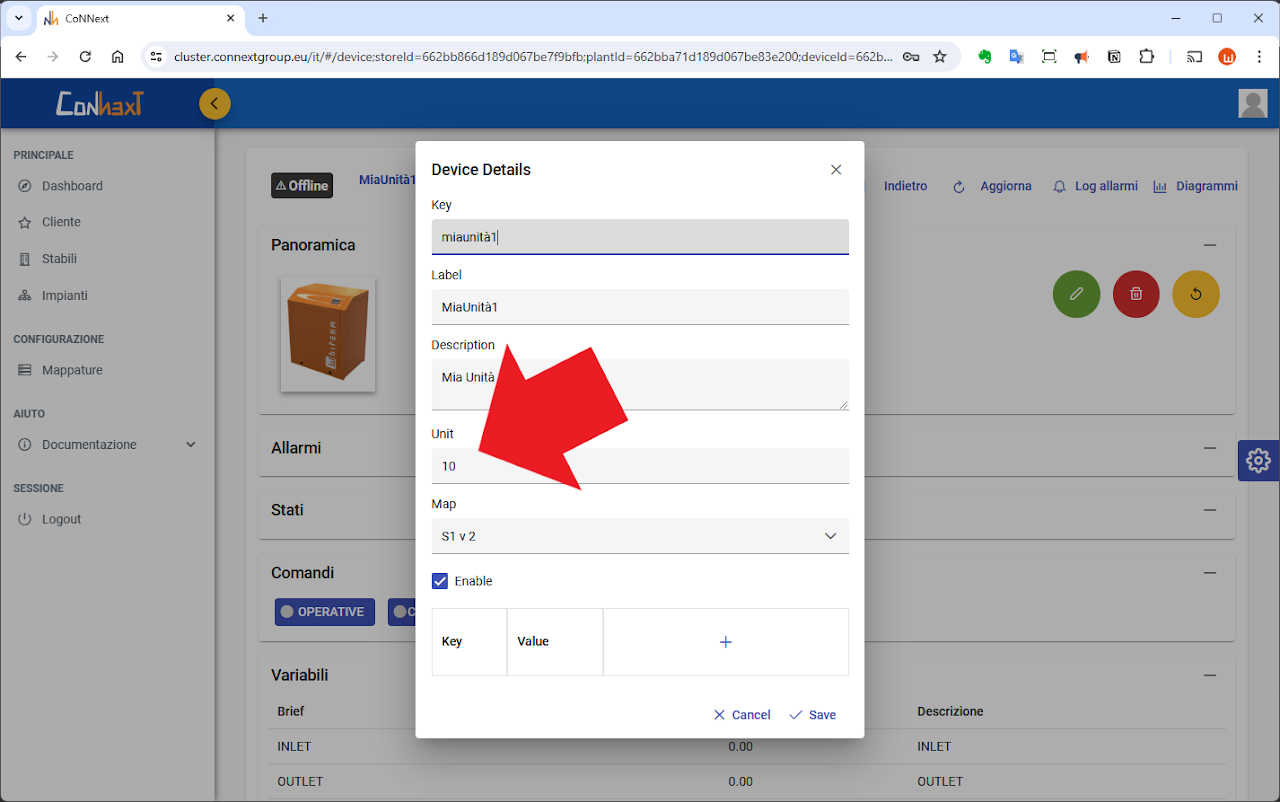Collapse sidebar with yellow chevron button

tap(214, 104)
